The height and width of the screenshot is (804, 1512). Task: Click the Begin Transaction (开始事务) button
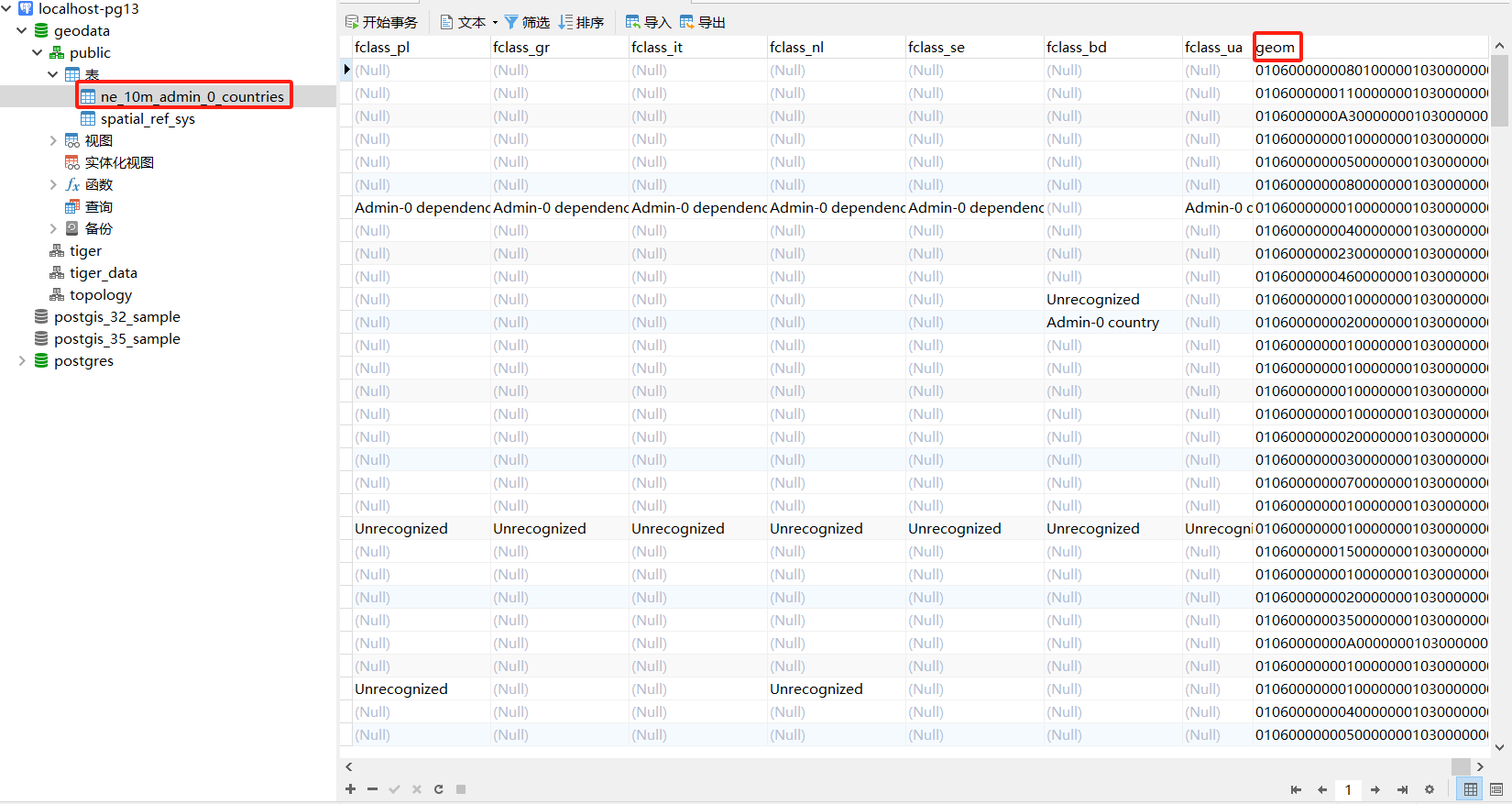[381, 22]
